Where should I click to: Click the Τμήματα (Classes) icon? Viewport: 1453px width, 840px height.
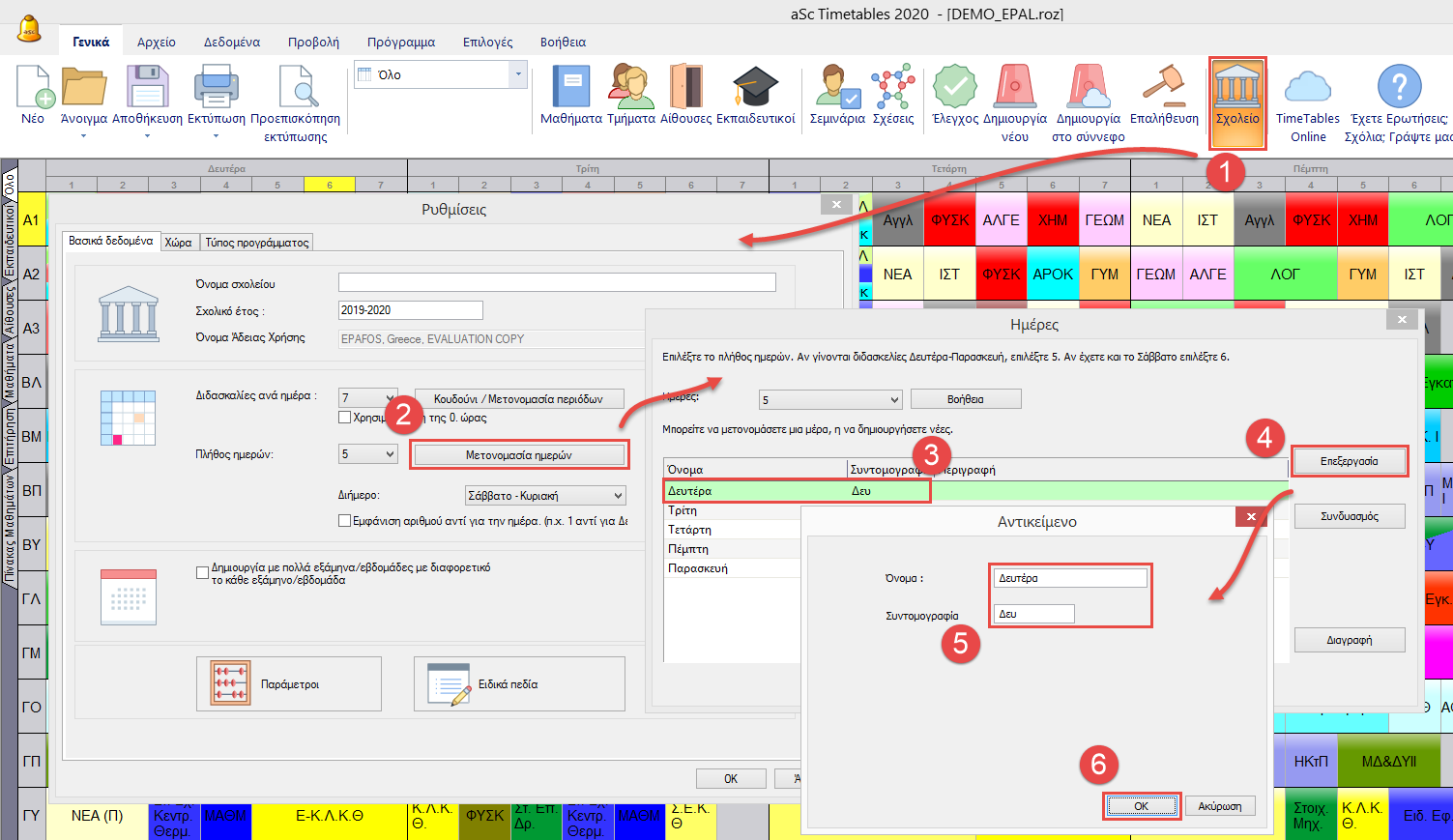[630, 96]
